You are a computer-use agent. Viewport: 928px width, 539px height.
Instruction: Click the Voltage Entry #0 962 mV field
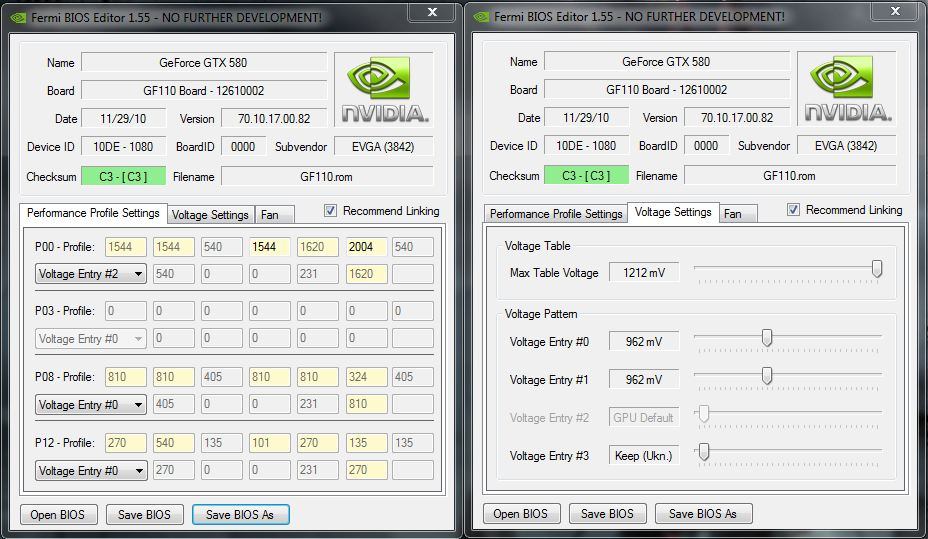(644, 341)
